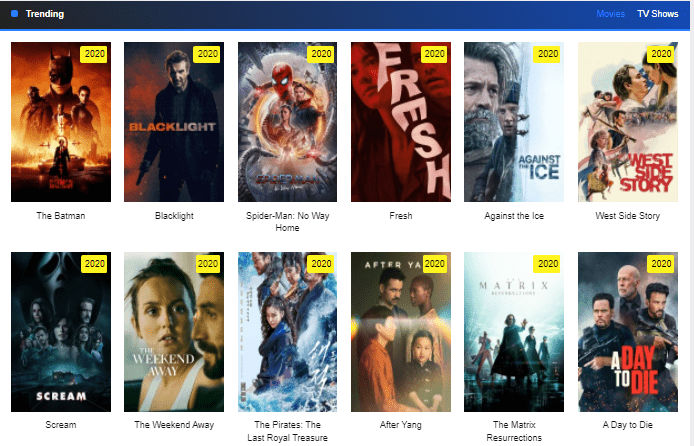
Task: Open The Matrix Resurrections poster
Action: pyautogui.click(x=514, y=332)
